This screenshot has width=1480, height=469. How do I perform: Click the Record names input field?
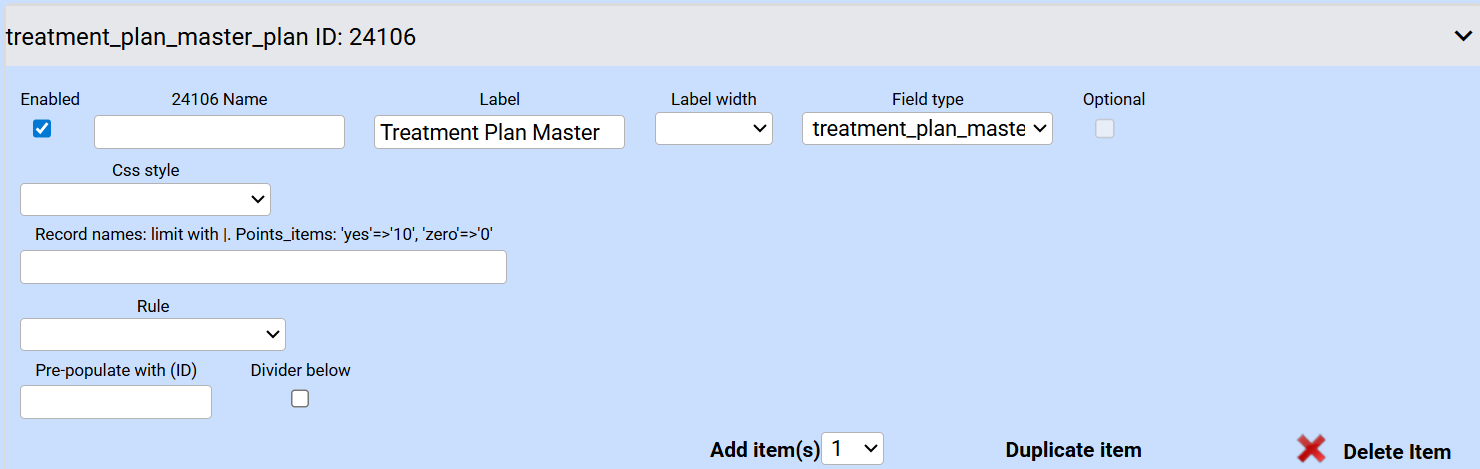[263, 267]
